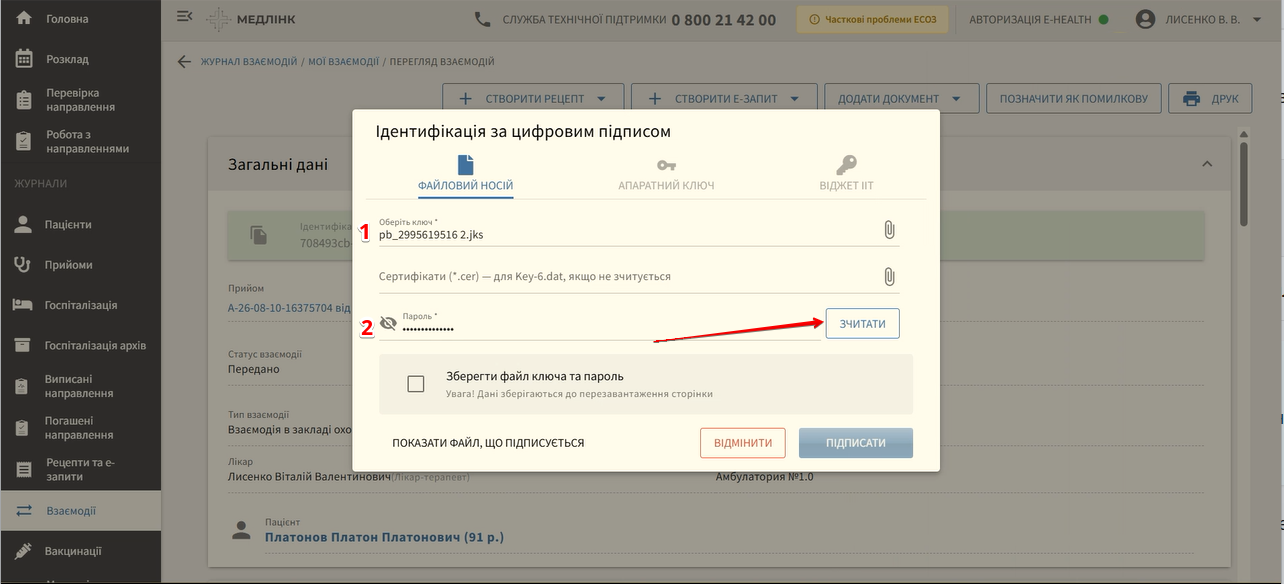Image resolution: width=1284 pixels, height=584 pixels.
Task: Attach key file via paperclip icon
Action: 889,230
